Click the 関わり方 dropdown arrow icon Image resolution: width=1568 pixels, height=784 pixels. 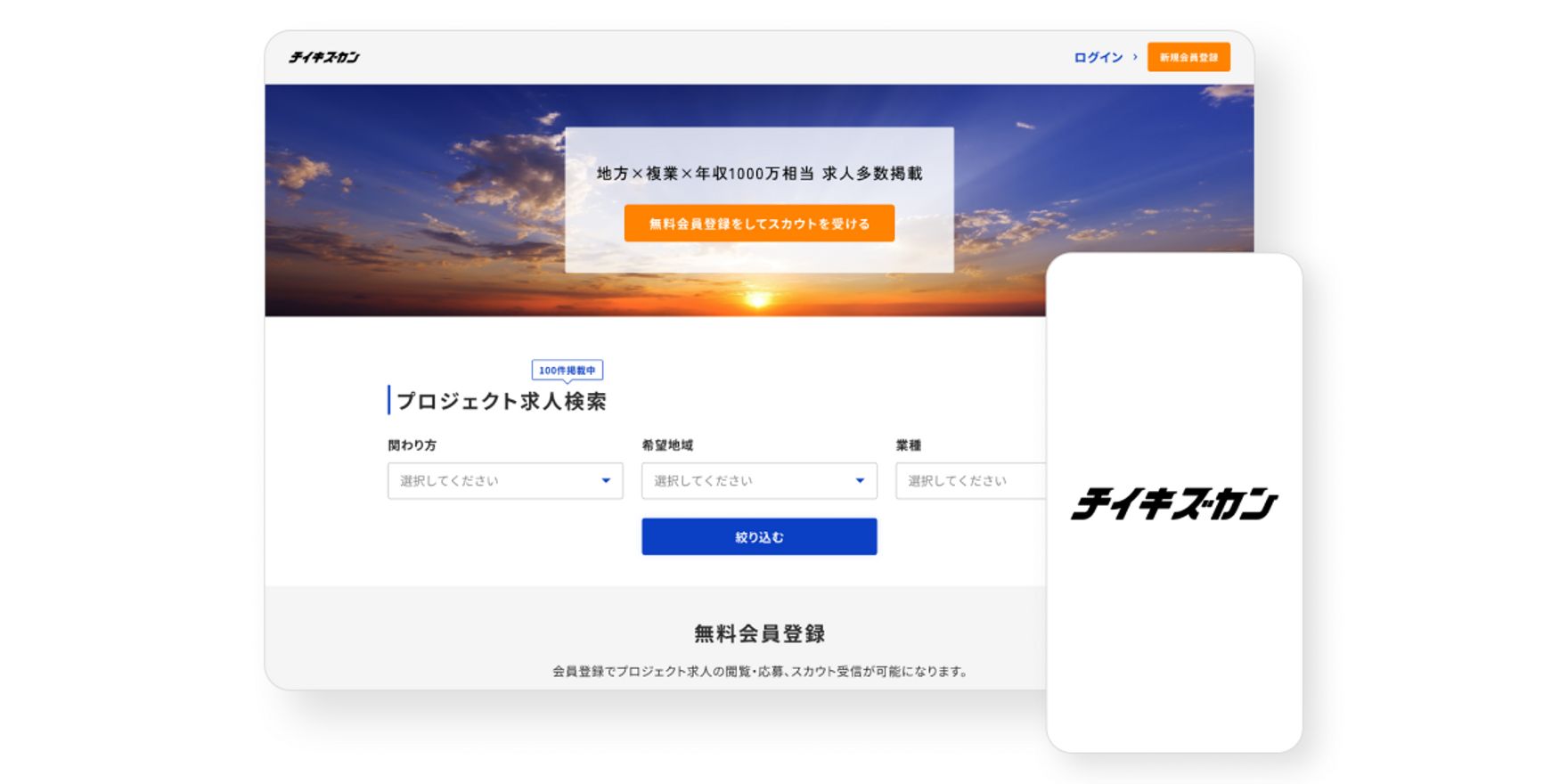pyautogui.click(x=606, y=481)
